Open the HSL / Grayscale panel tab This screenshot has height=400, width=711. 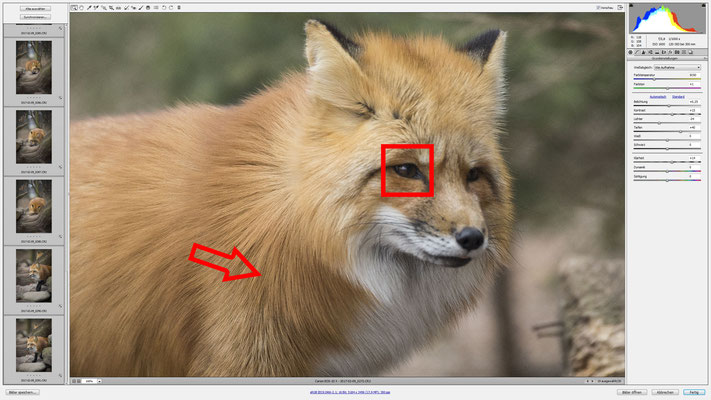click(x=650, y=52)
